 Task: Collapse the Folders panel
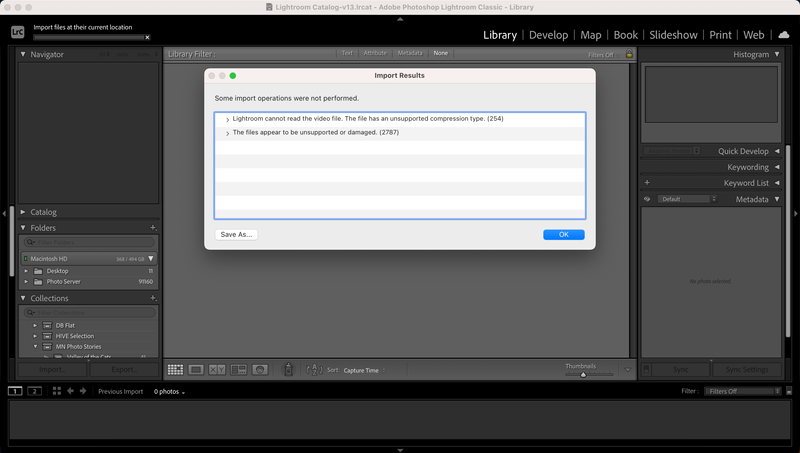(x=23, y=228)
